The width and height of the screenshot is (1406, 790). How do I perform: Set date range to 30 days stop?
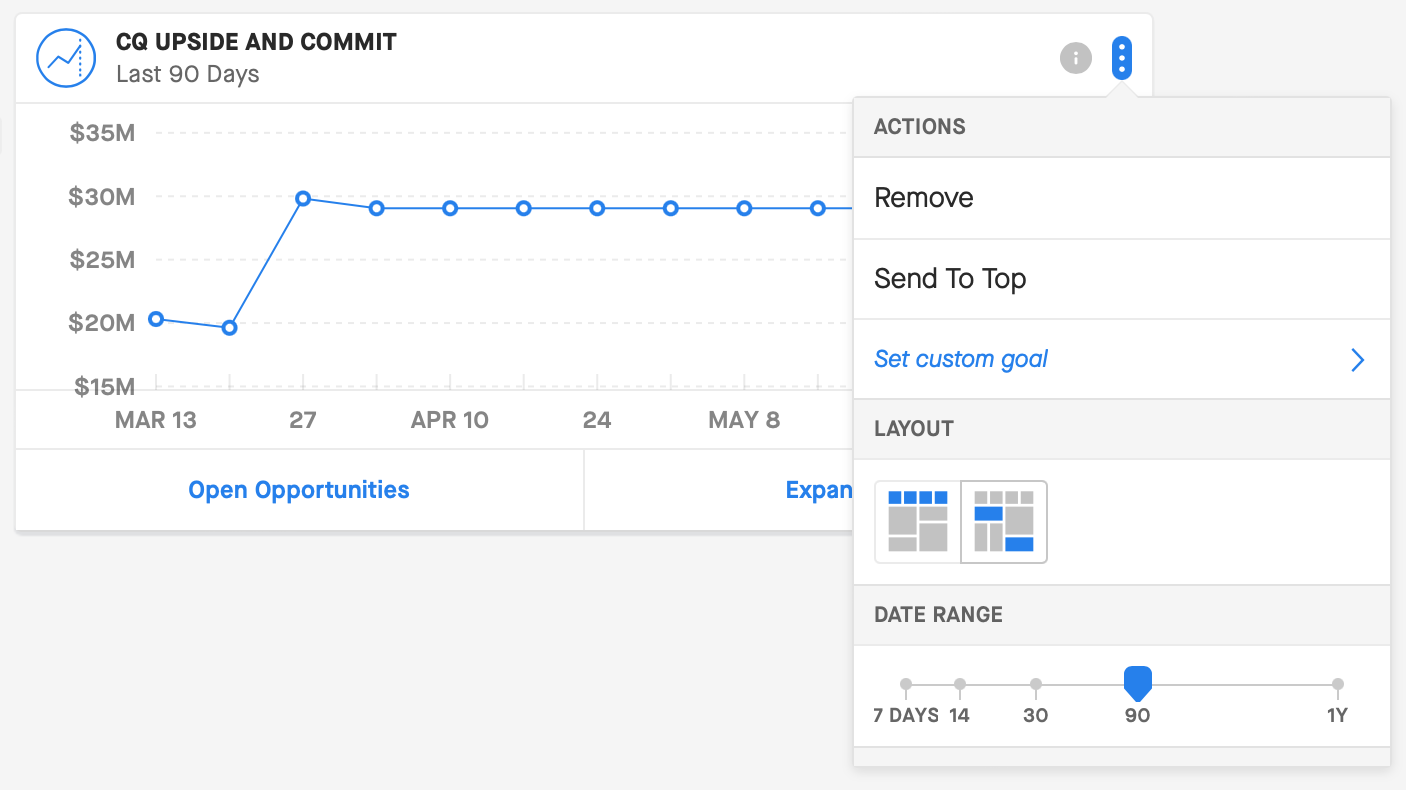tap(1036, 685)
